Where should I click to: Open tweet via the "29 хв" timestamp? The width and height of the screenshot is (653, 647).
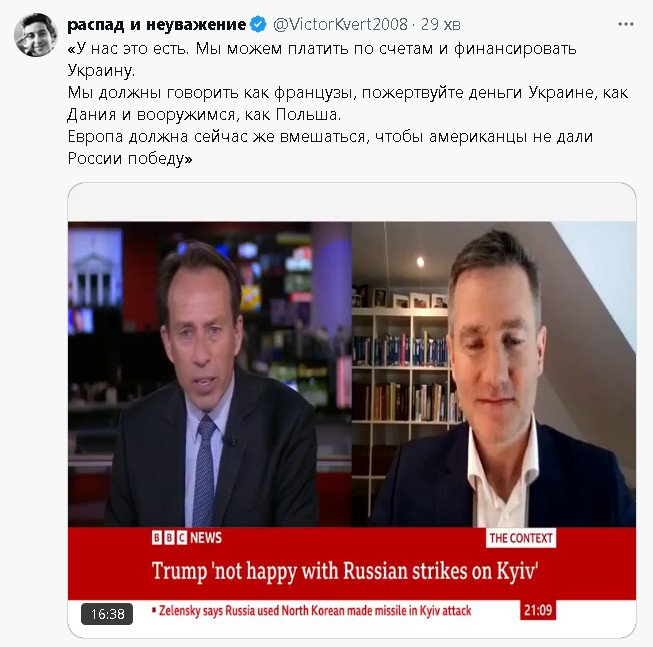tap(440, 25)
